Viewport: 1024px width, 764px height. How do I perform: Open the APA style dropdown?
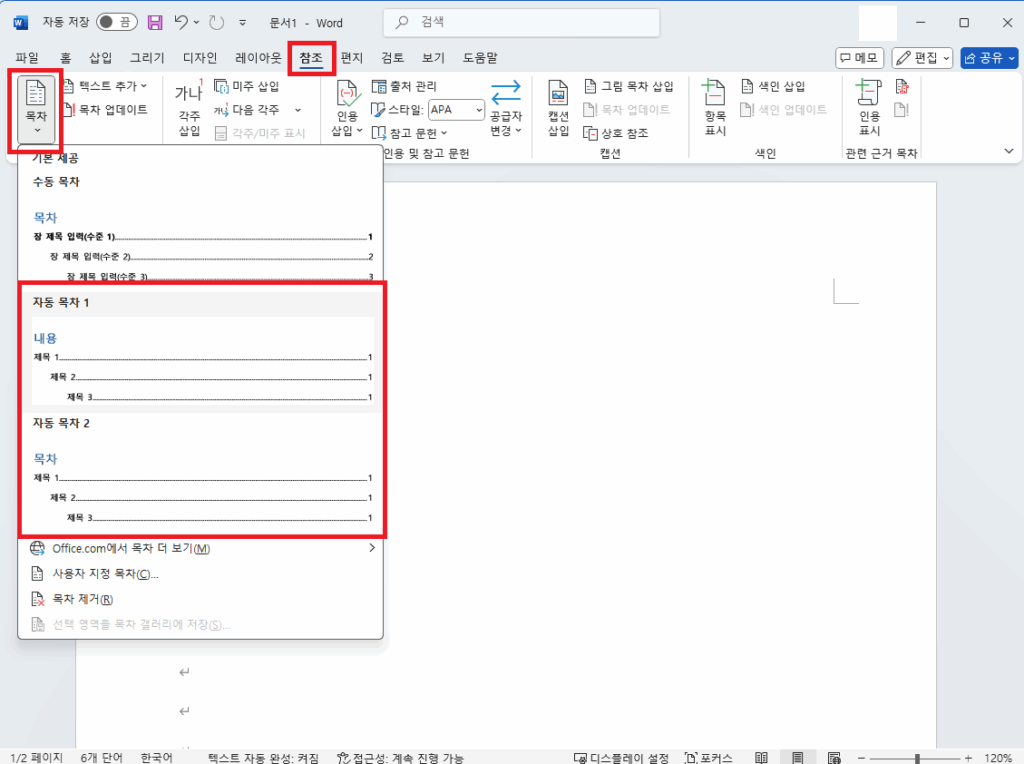(456, 109)
